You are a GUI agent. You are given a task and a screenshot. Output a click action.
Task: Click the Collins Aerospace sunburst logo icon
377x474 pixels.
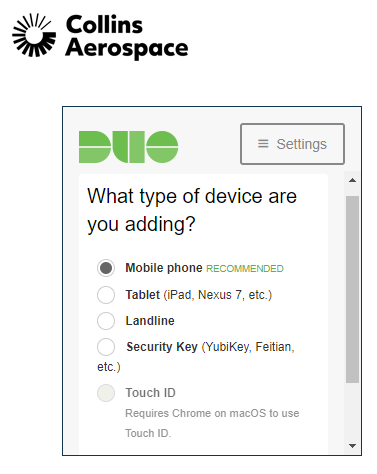click(34, 35)
